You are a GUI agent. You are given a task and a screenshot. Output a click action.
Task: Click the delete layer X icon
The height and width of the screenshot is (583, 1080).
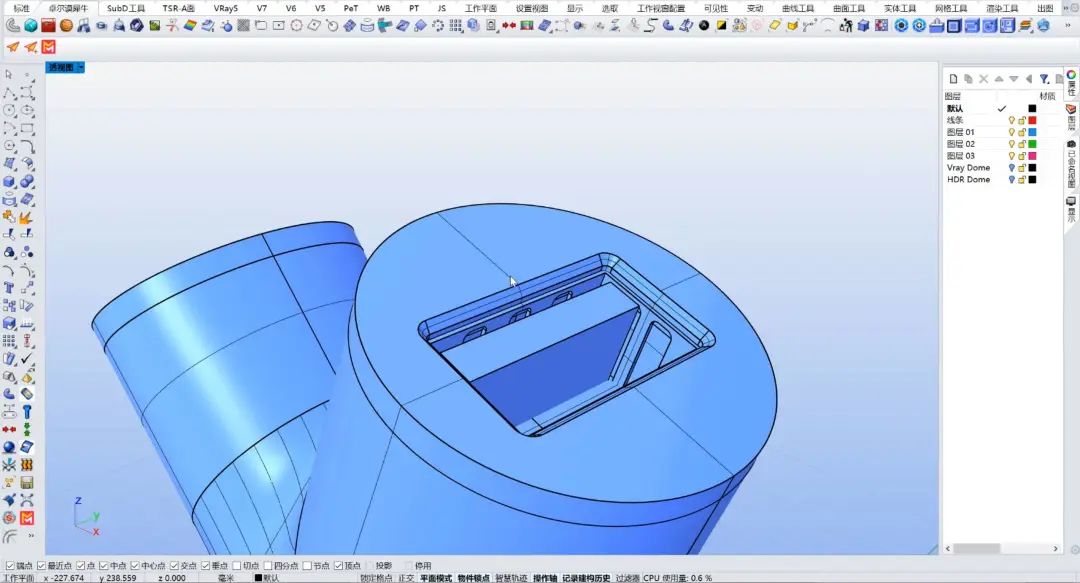coord(983,79)
